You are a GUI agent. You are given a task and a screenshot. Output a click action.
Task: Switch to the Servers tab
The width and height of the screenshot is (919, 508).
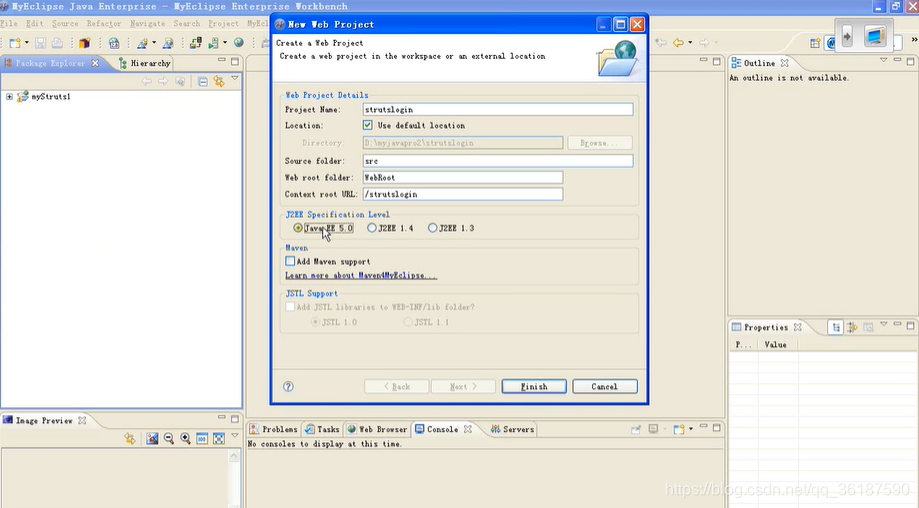click(512, 429)
